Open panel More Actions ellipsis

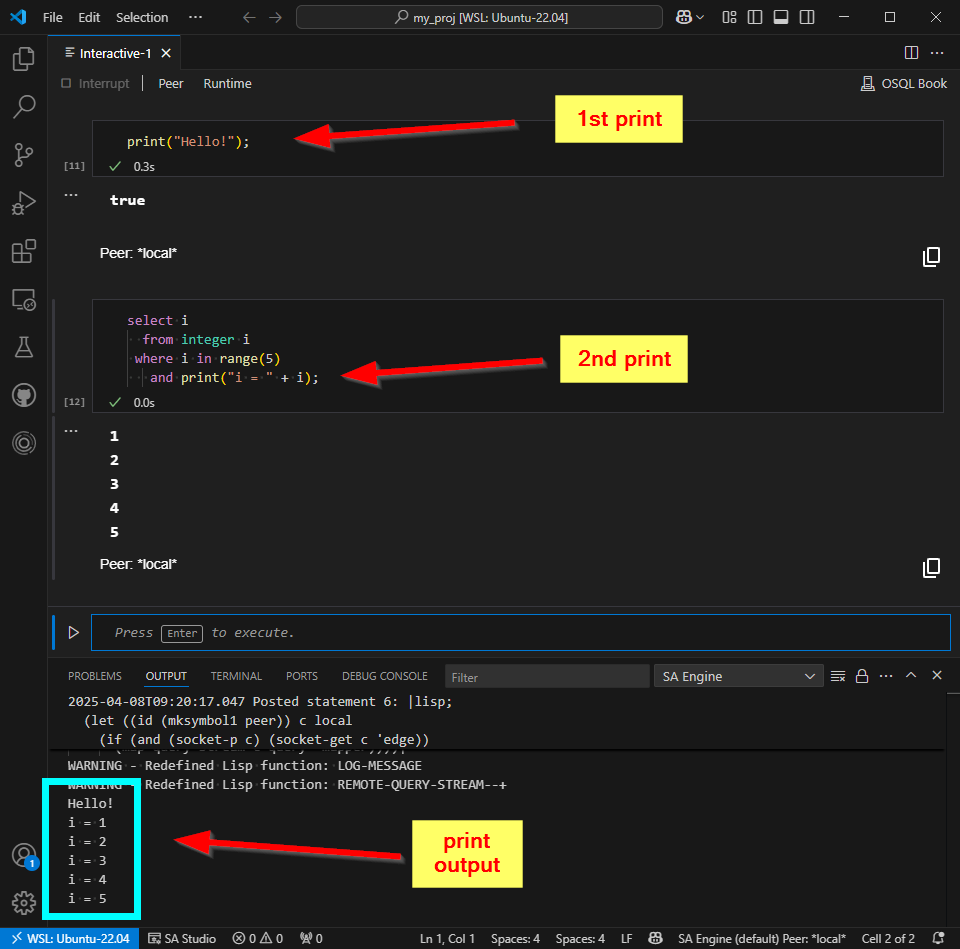[886, 676]
